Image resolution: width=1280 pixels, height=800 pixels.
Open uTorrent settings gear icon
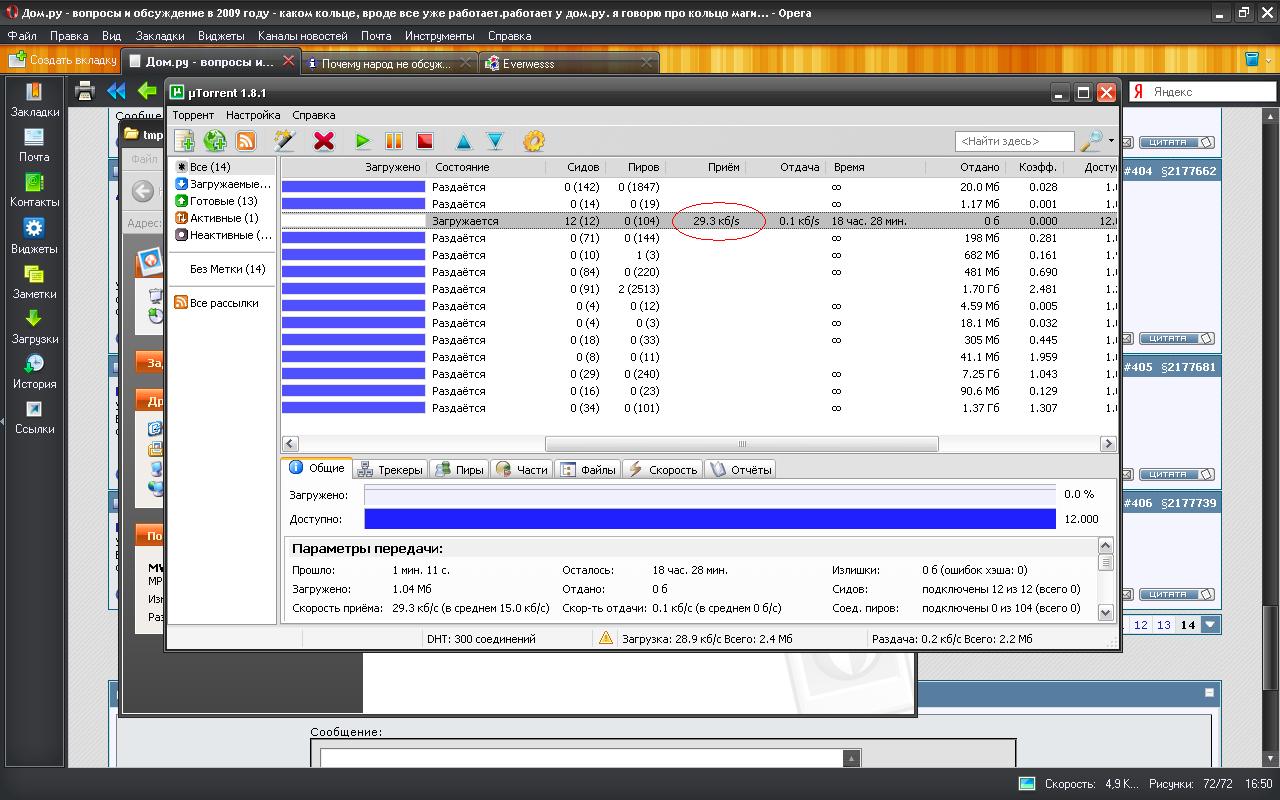coord(534,141)
